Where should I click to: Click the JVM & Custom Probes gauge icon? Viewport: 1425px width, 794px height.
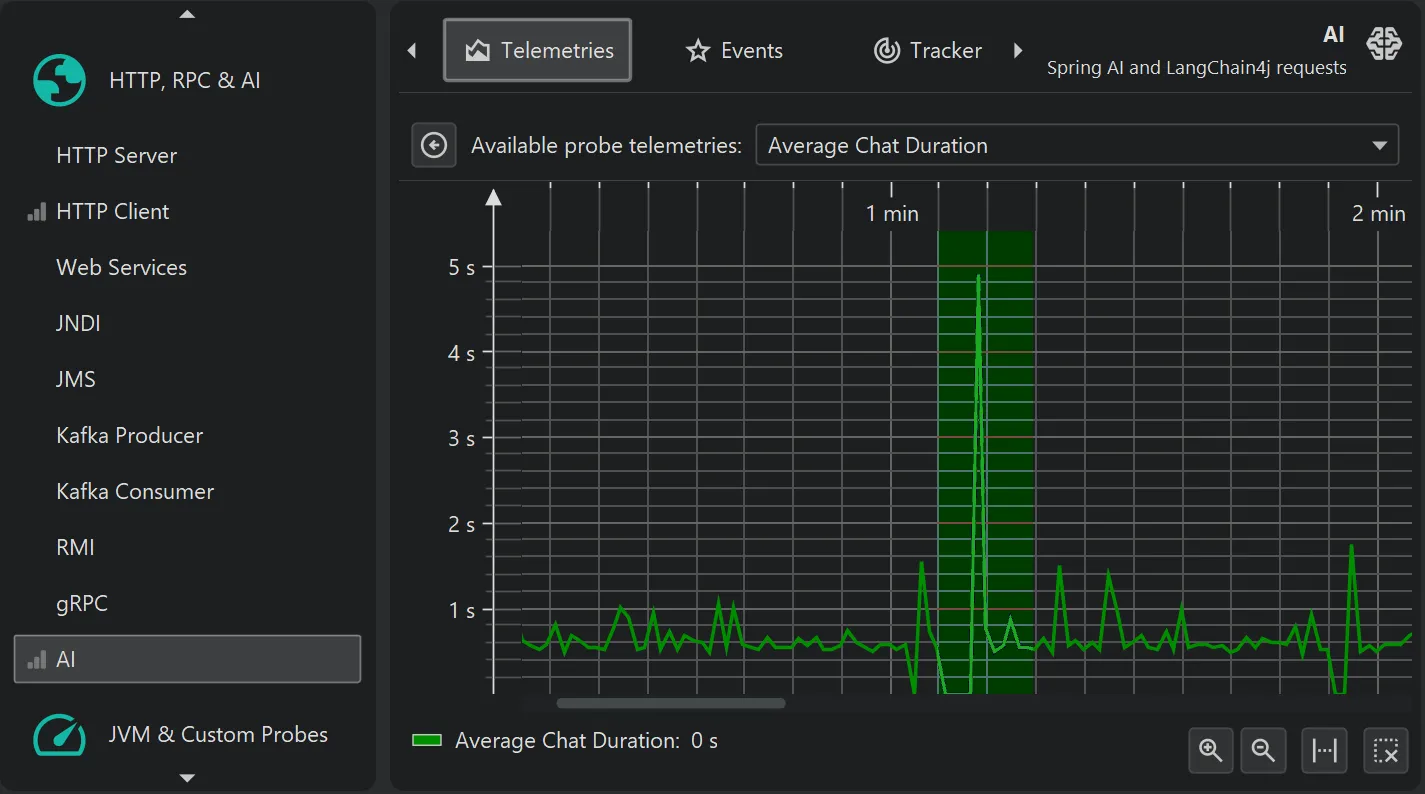60,735
